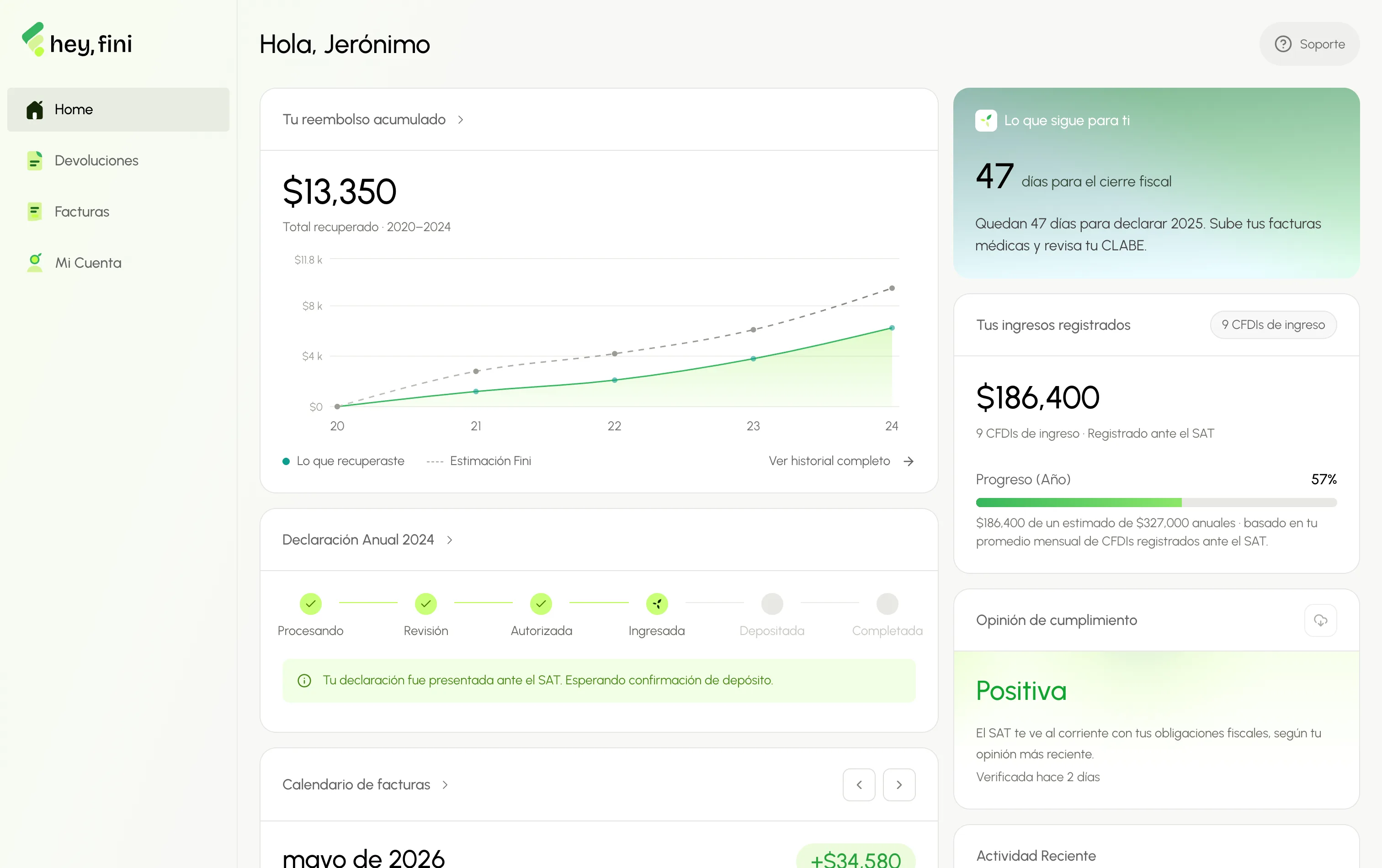The height and width of the screenshot is (868, 1382).
Task: Open Declaración Anual 2024 heading
Action: (358, 540)
